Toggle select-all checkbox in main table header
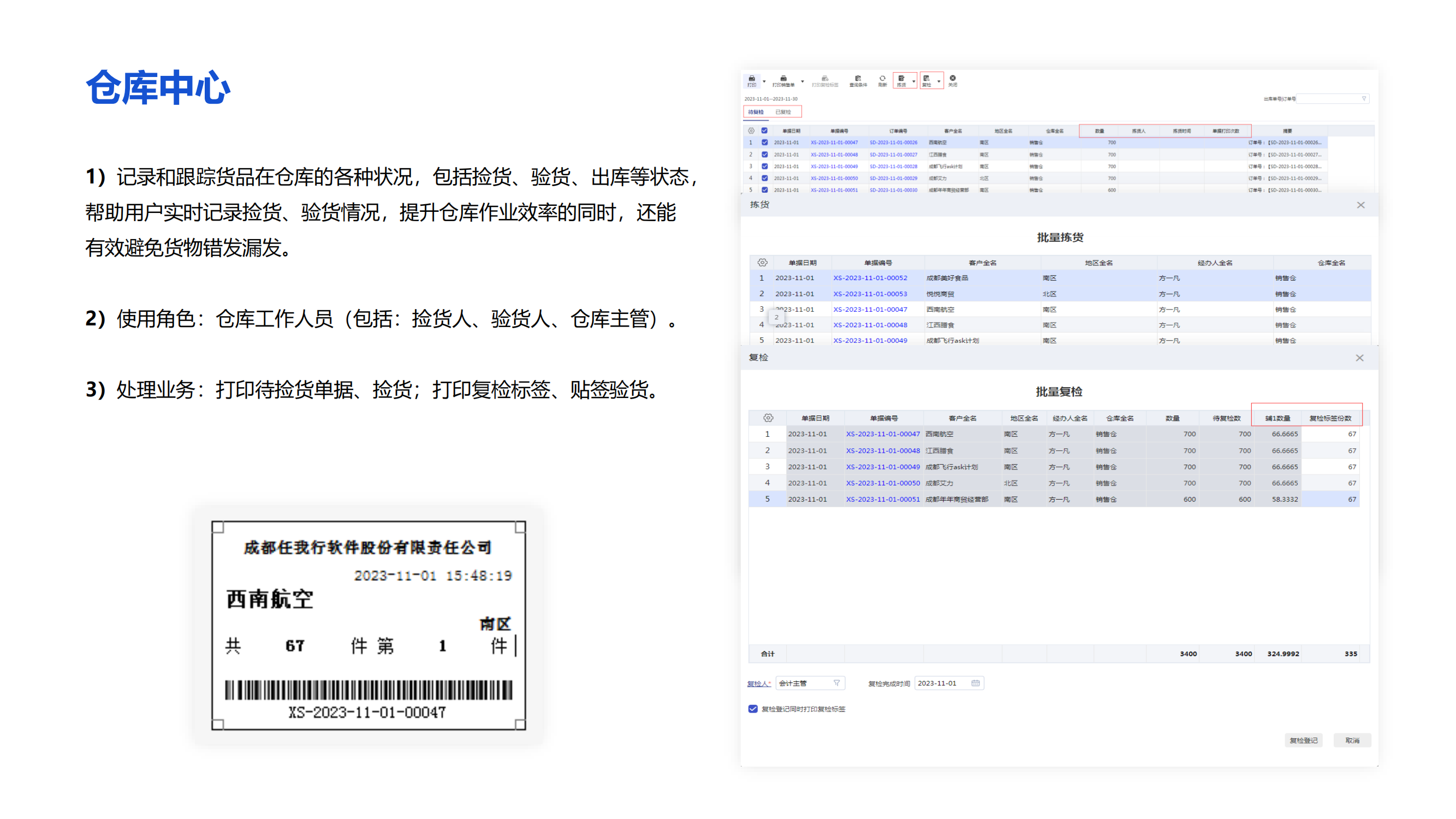The height and width of the screenshot is (819, 1456). (764, 130)
